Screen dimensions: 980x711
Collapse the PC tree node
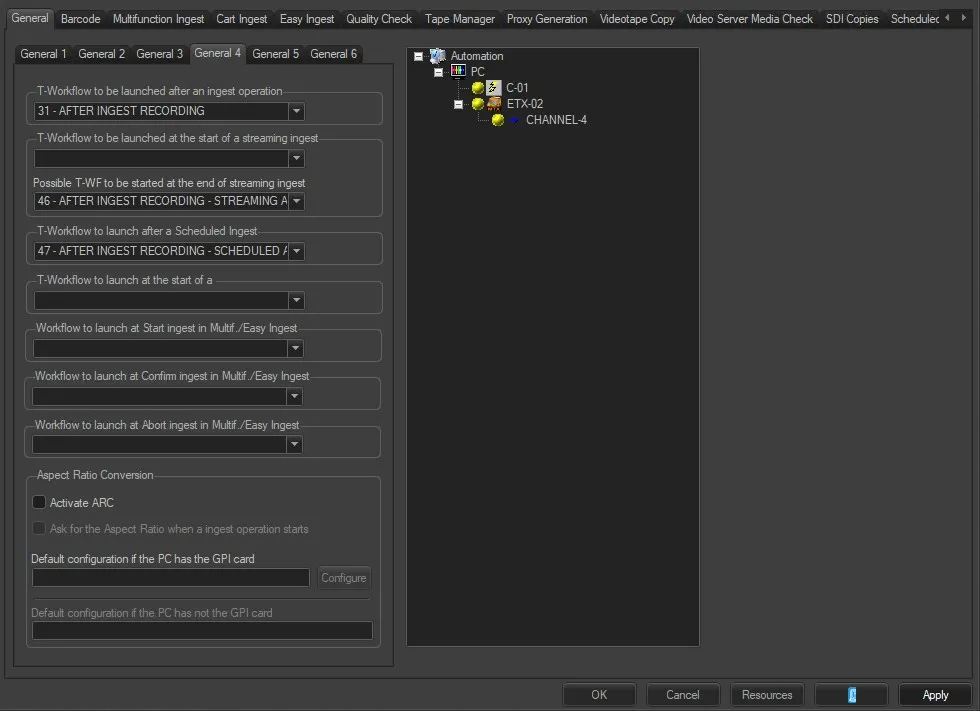tap(439, 72)
